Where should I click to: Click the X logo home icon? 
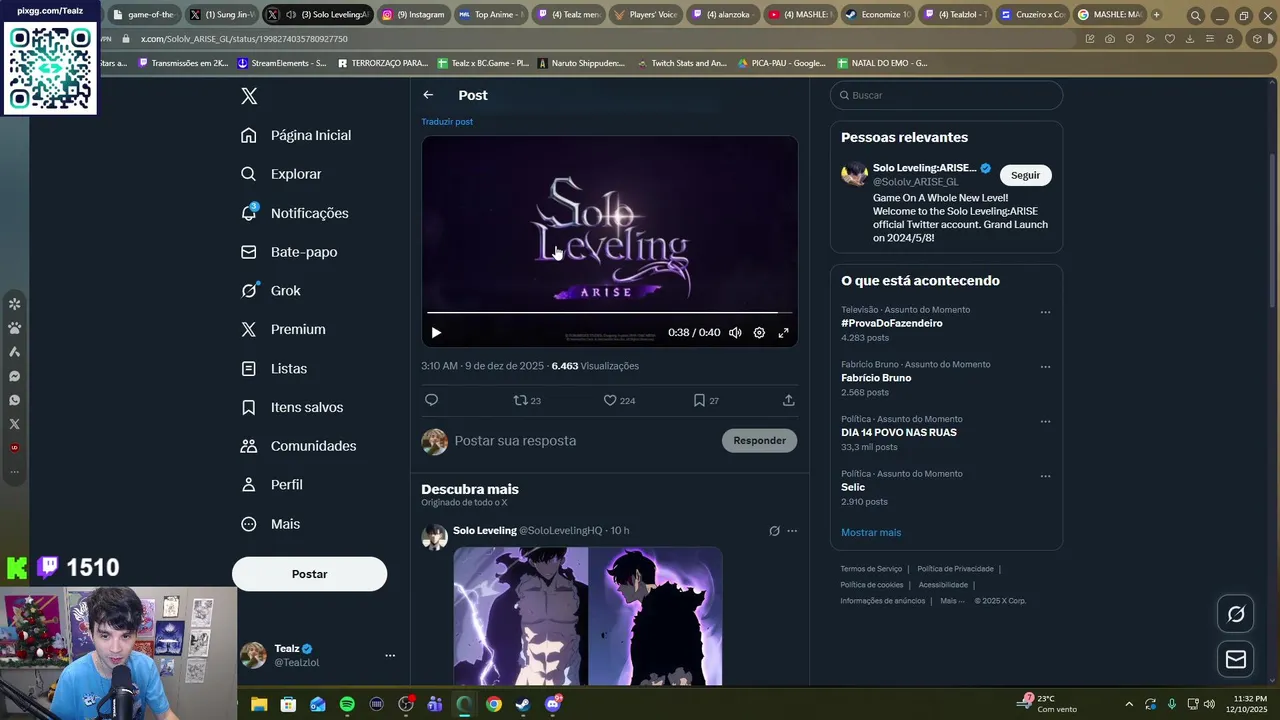click(x=249, y=96)
